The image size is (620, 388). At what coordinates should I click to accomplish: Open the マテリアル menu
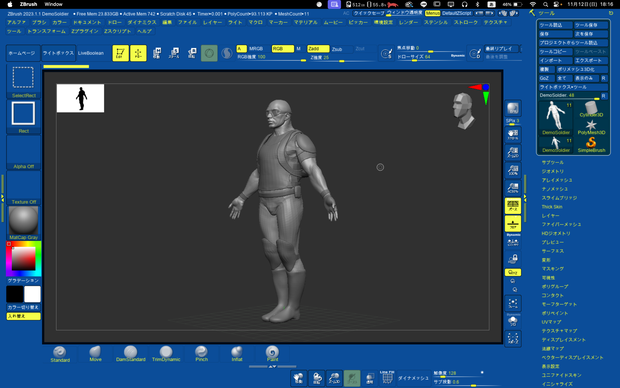coord(306,23)
